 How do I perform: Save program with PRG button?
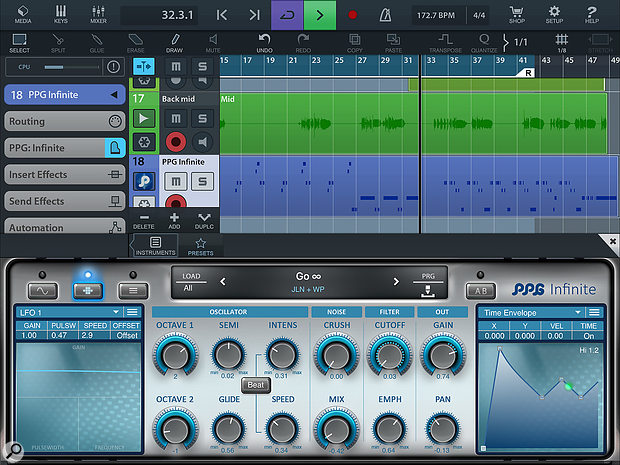tap(428, 284)
